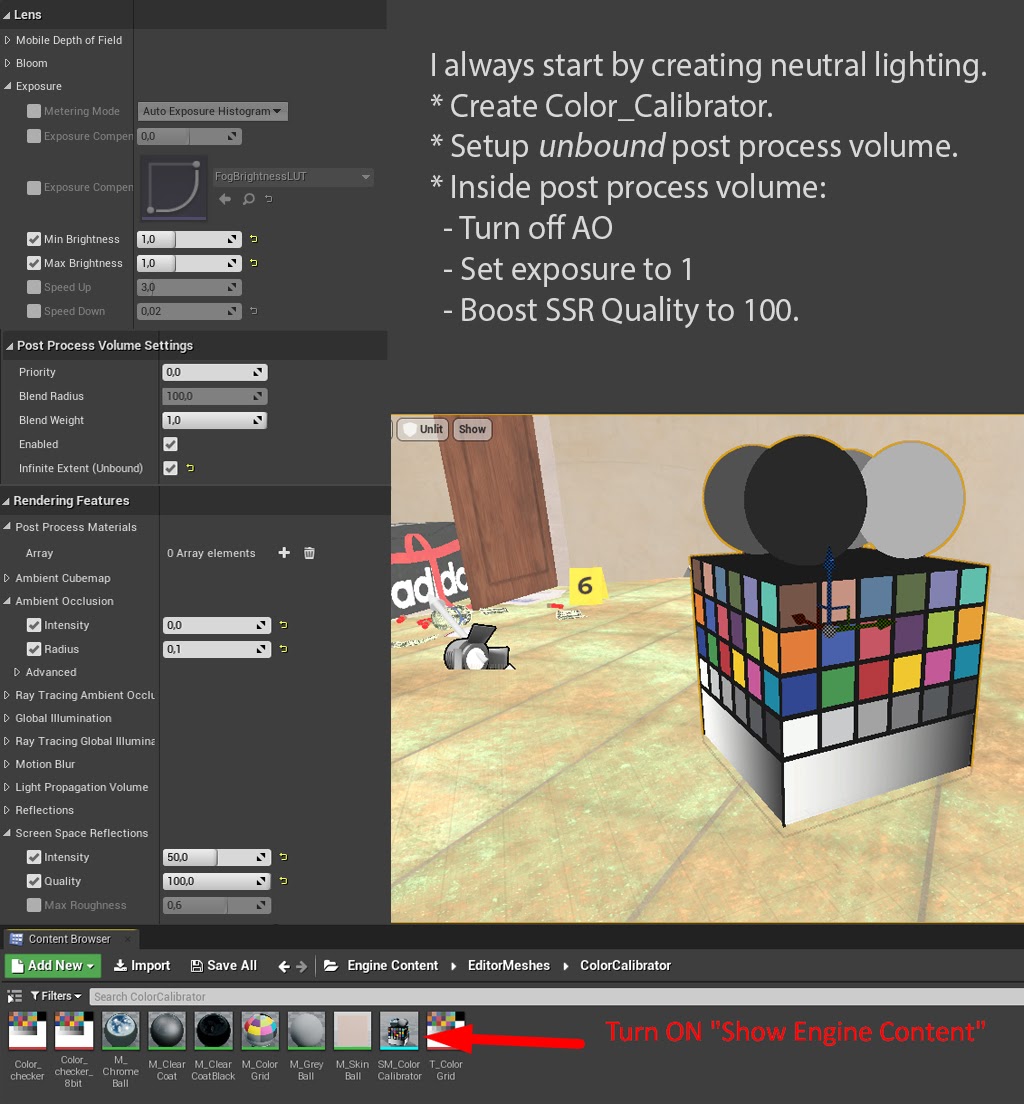Reset Ambient Occlusion Intensity to default
The width and height of the screenshot is (1024, 1104).
283,625
